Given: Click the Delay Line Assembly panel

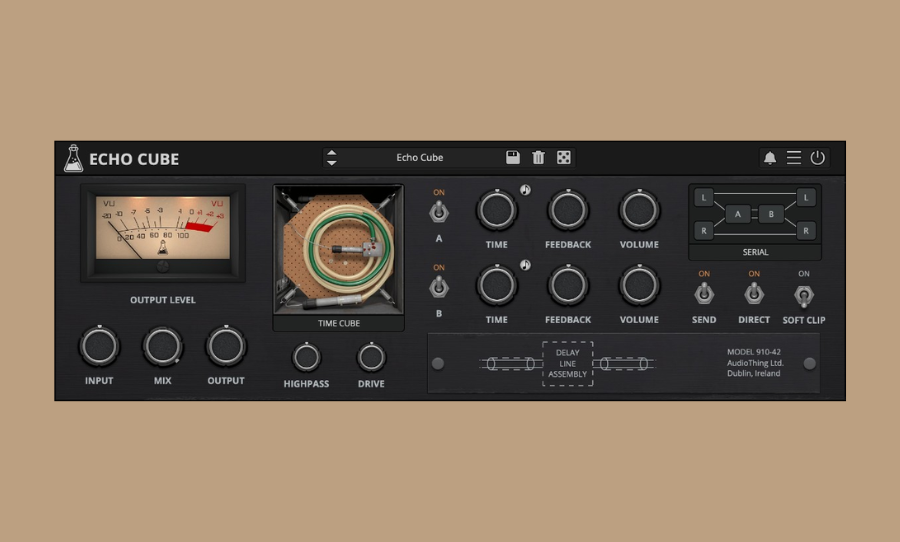Looking at the screenshot, I should pos(567,364).
